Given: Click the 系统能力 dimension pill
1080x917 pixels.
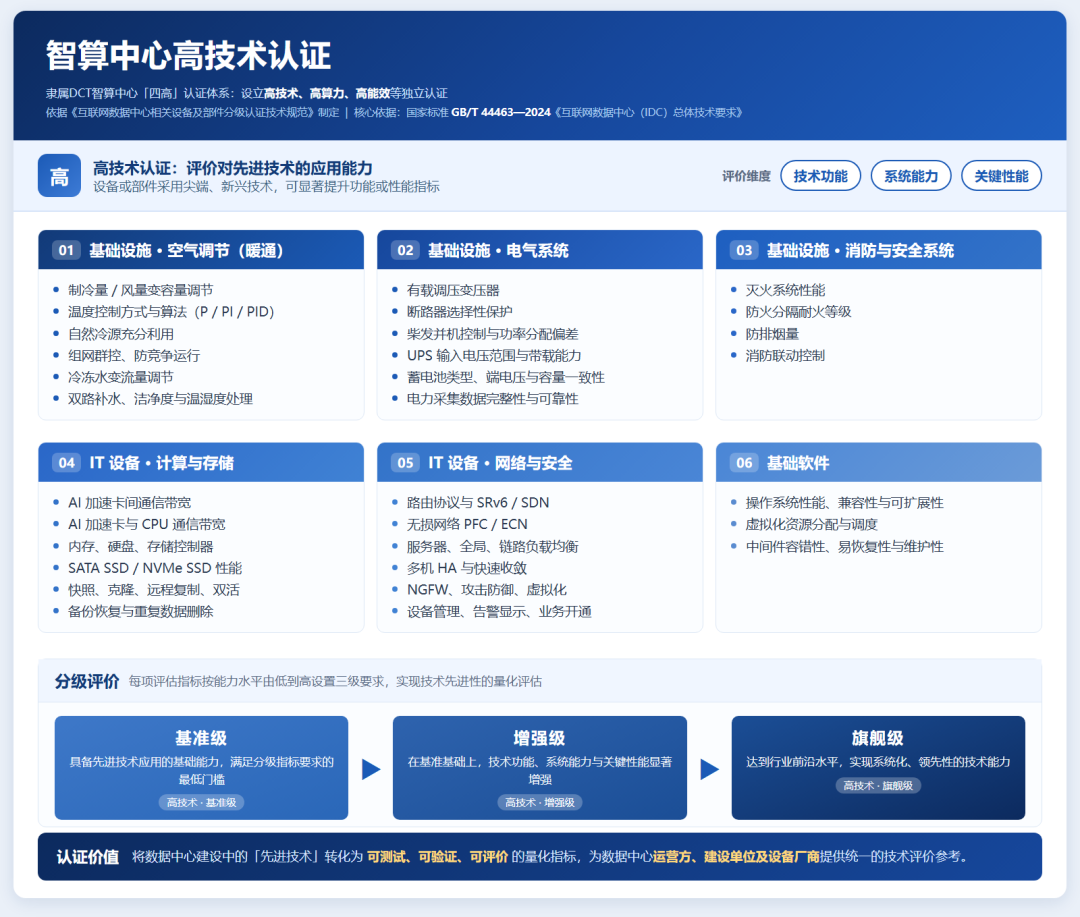Looking at the screenshot, I should coord(911,176).
